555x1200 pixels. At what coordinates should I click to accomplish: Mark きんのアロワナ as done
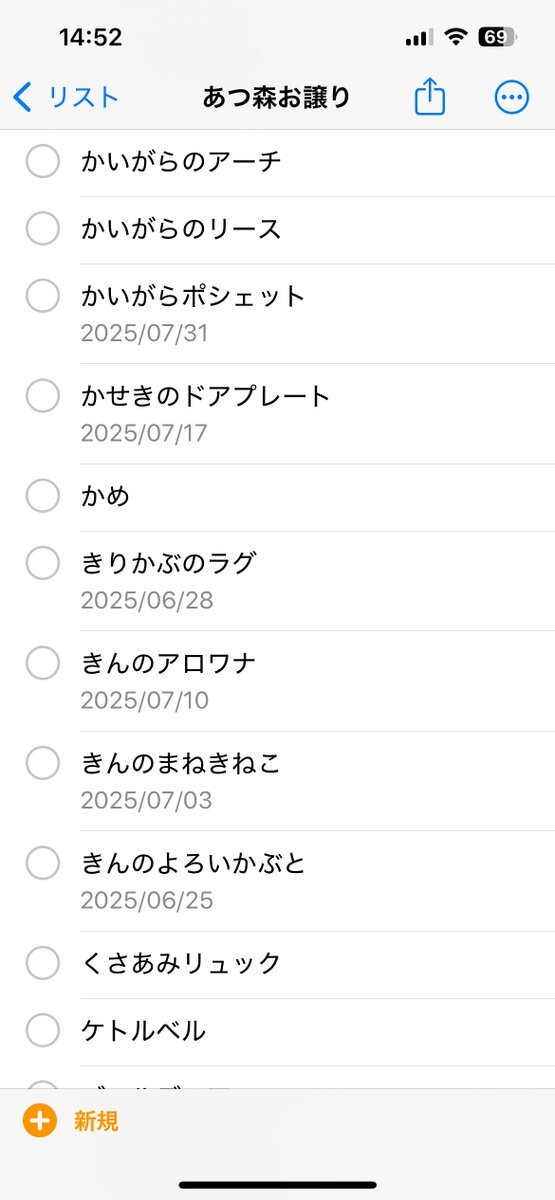(x=42, y=662)
